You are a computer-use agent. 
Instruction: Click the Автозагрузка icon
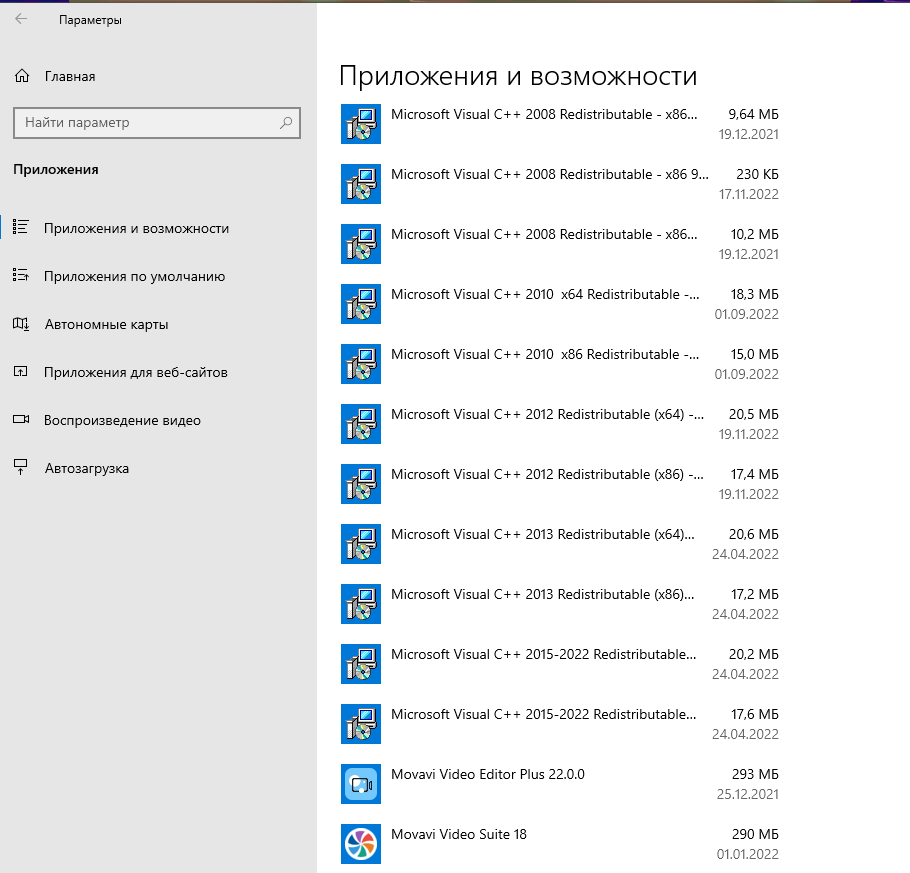[x=21, y=467]
